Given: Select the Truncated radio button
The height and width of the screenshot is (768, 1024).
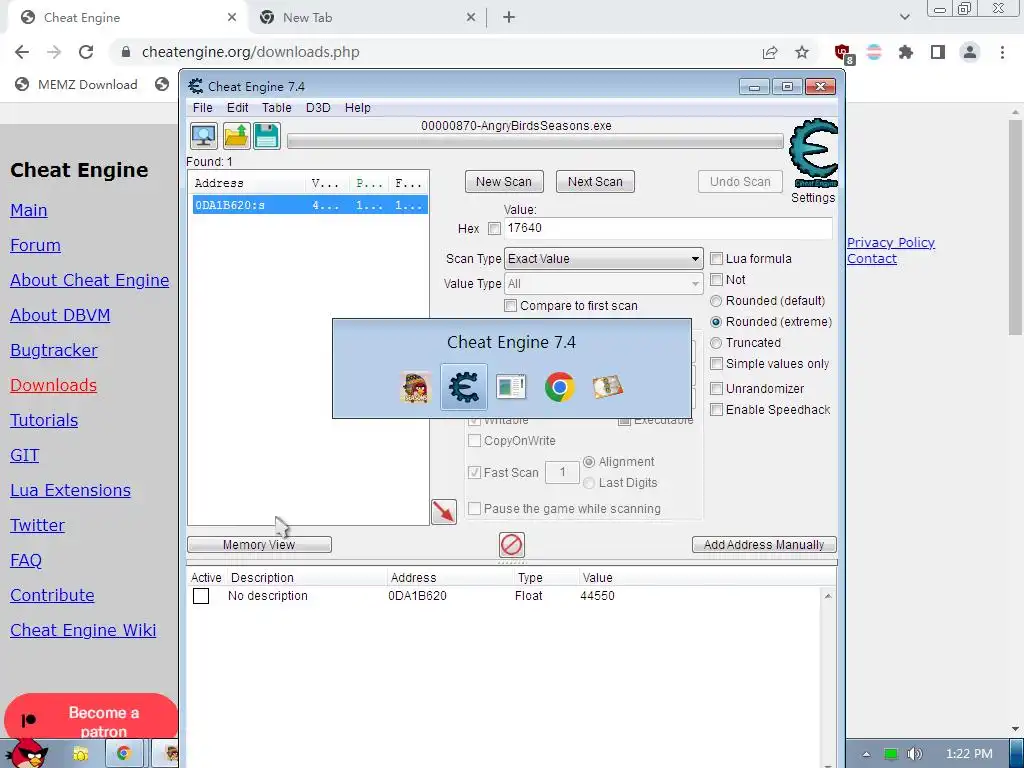Looking at the screenshot, I should pos(716,343).
